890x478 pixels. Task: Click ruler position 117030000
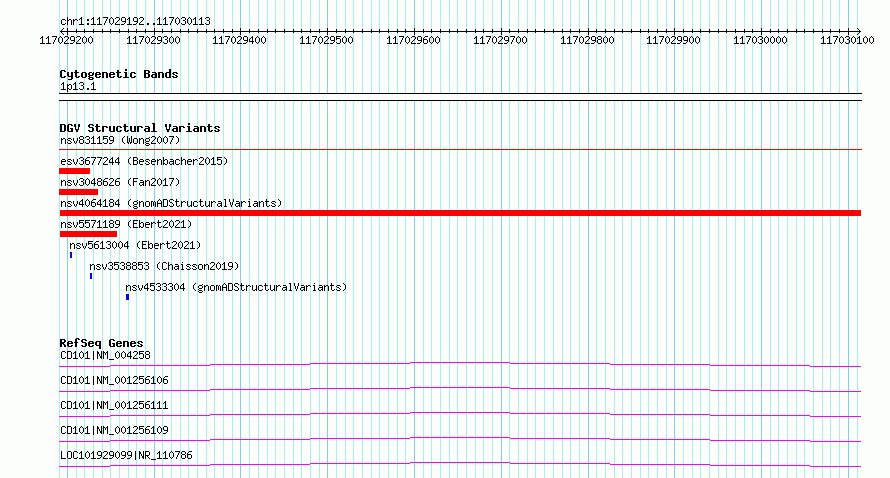(x=760, y=40)
